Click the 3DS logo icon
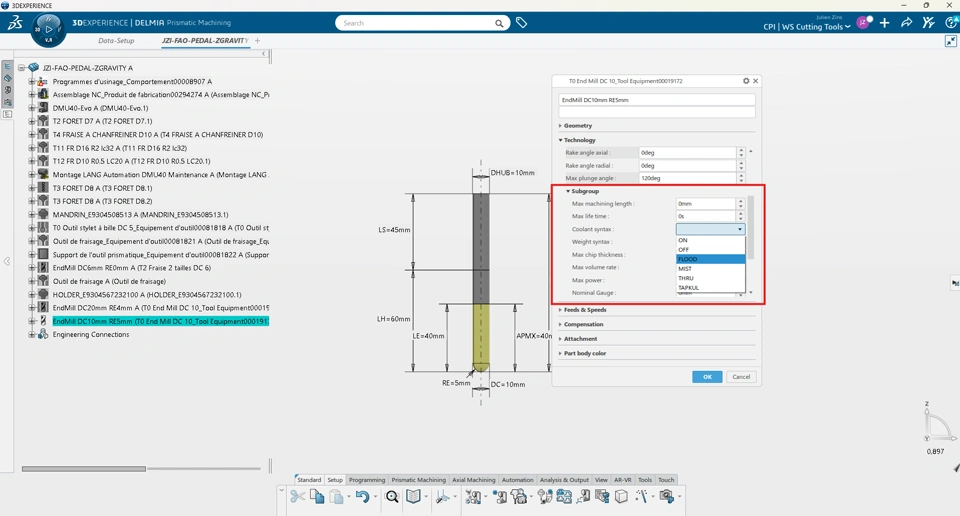 pos(15,23)
